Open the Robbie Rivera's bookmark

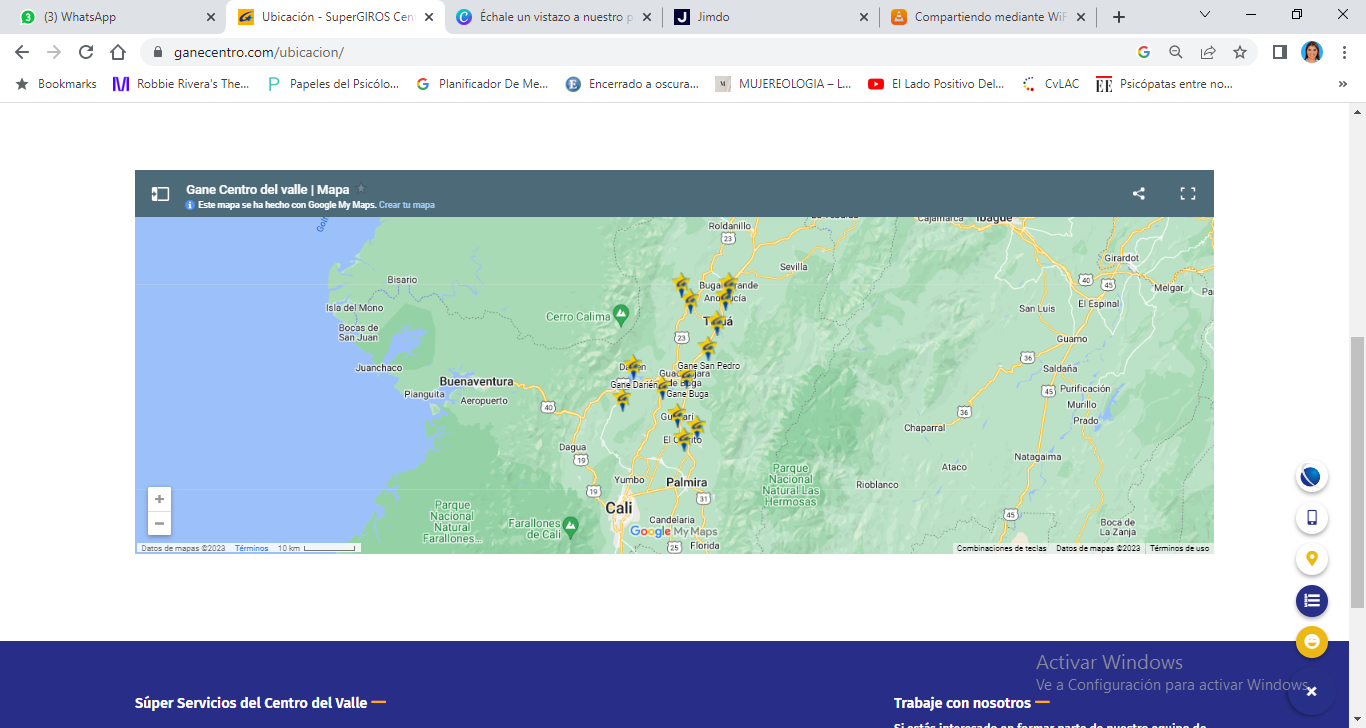point(181,84)
